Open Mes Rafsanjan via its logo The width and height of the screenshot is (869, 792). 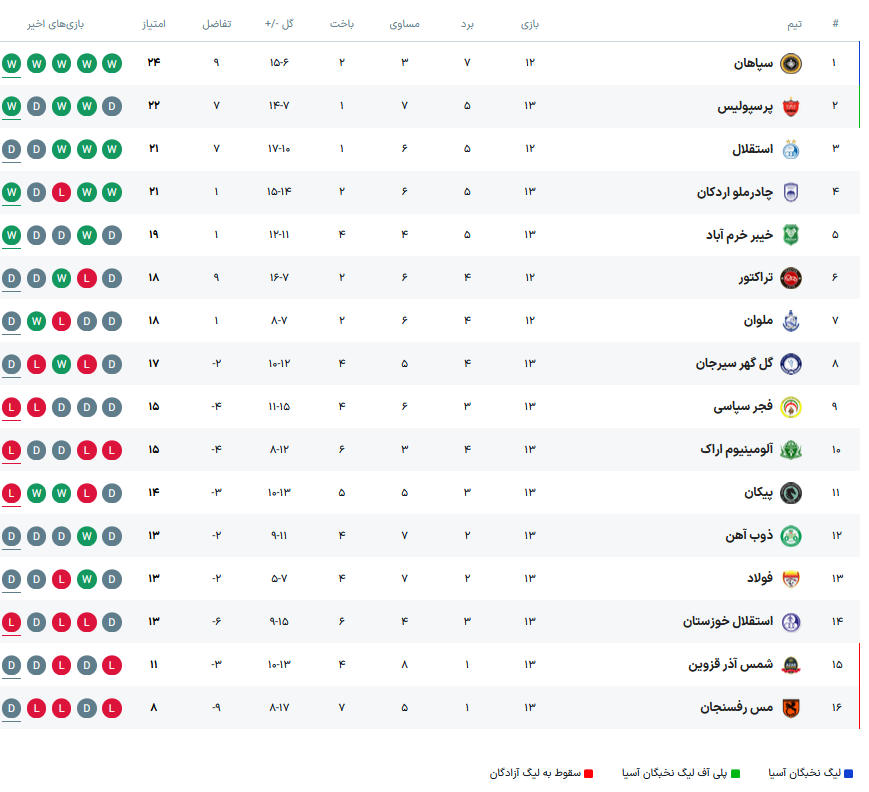pyautogui.click(x=790, y=707)
